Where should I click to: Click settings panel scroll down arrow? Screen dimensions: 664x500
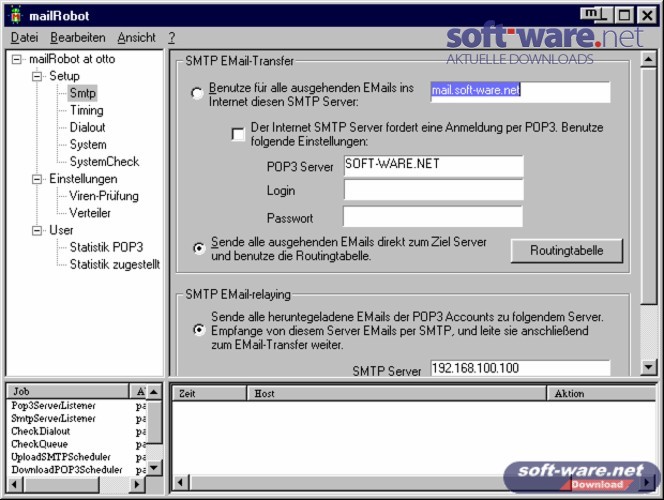648,367
